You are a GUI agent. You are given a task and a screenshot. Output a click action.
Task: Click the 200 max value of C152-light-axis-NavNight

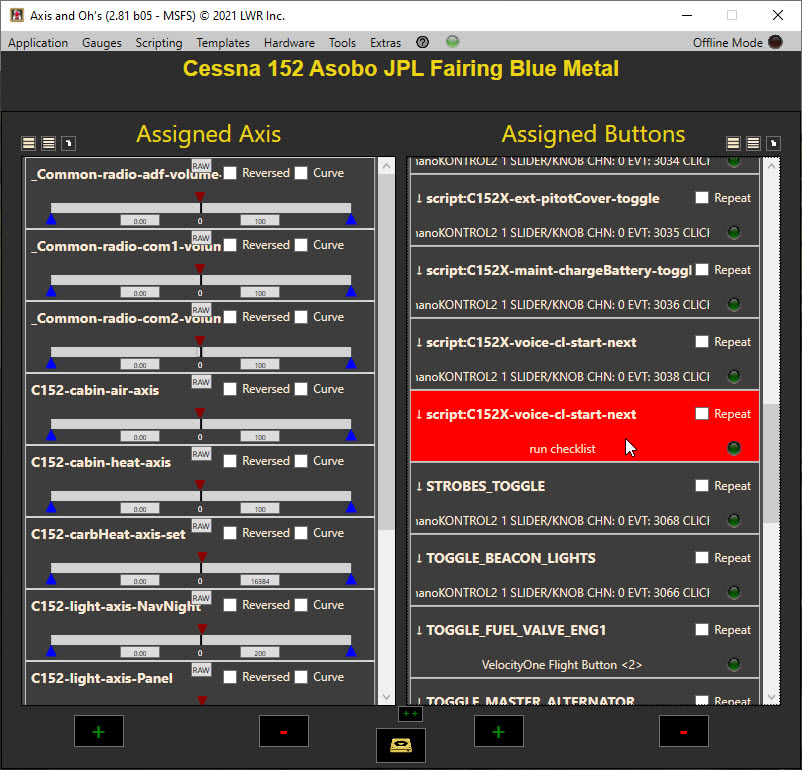pyautogui.click(x=260, y=653)
